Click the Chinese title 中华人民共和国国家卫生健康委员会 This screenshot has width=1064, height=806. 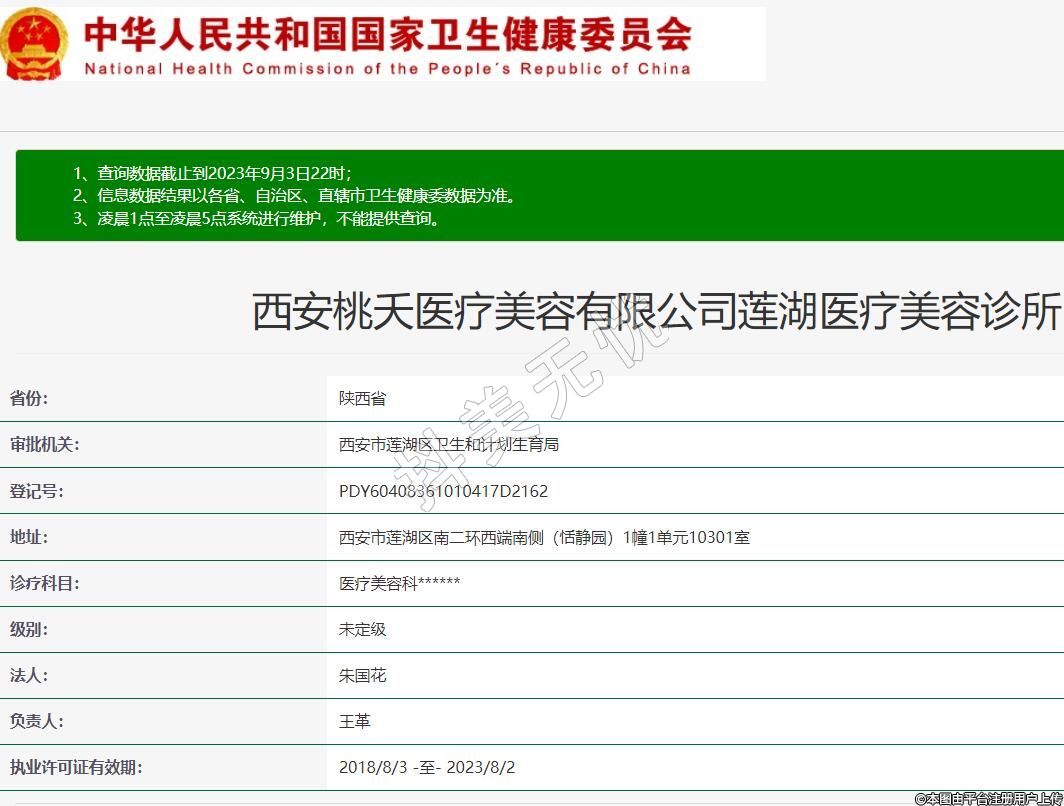pos(387,34)
